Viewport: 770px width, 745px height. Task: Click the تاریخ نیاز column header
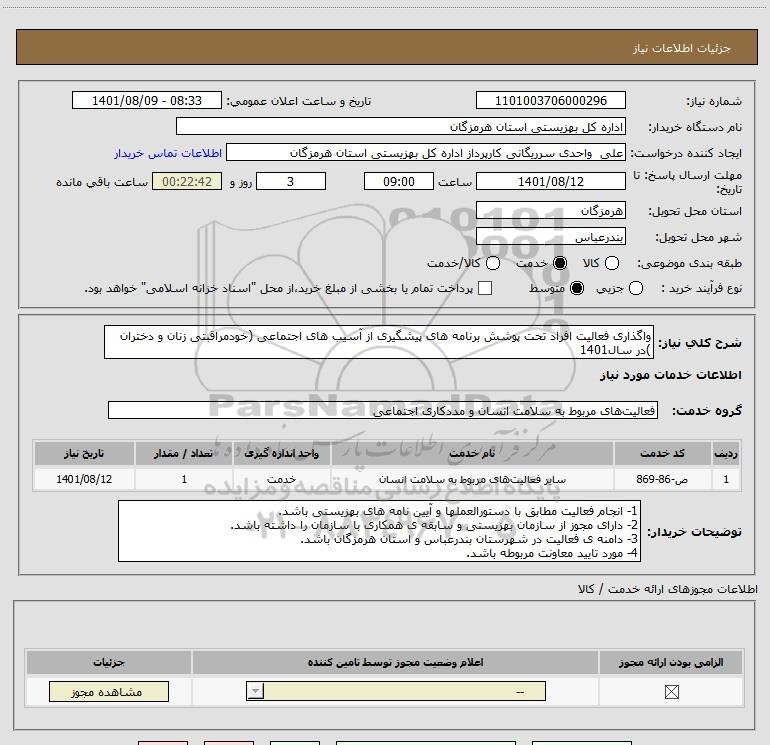[x=84, y=453]
